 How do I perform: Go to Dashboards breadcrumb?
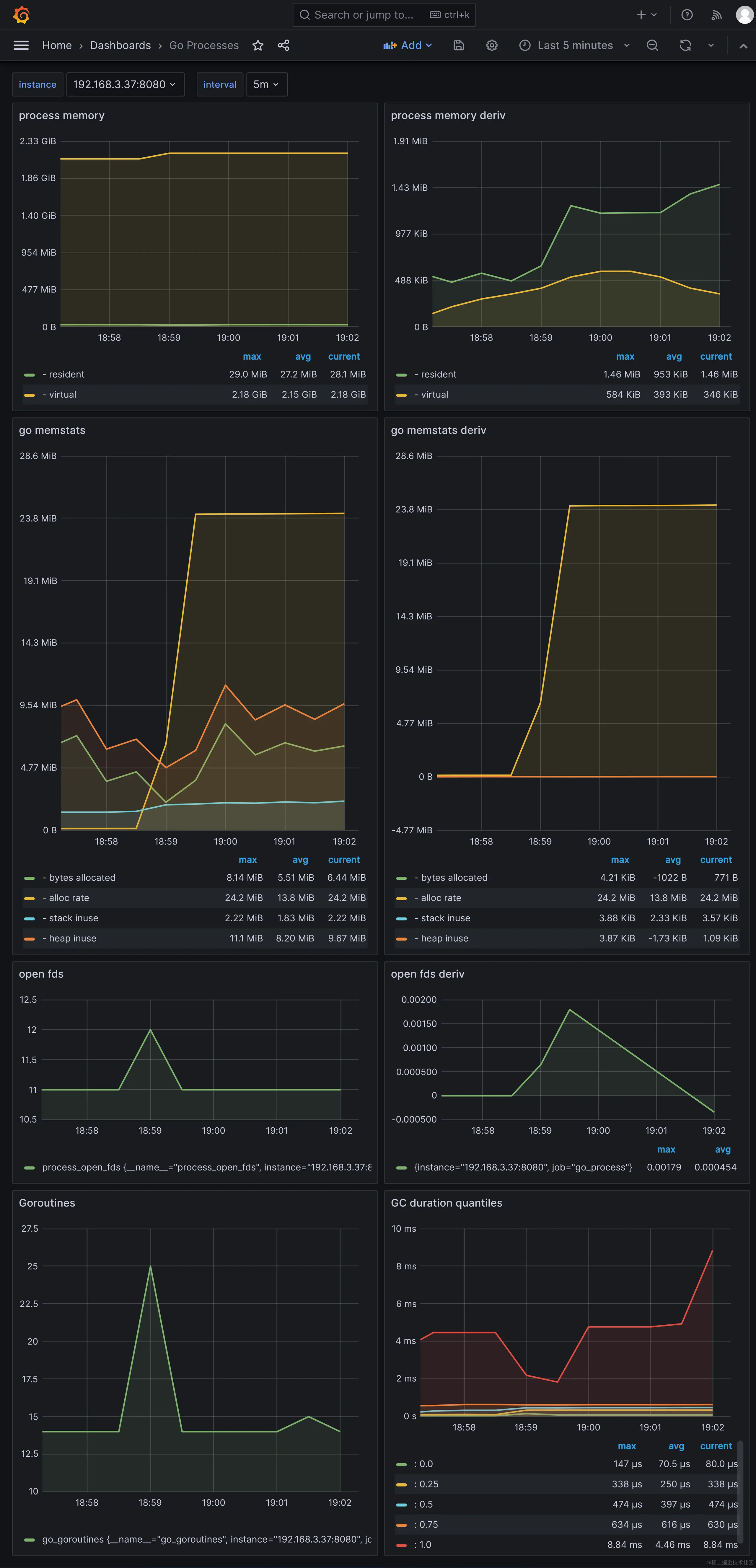pos(120,45)
